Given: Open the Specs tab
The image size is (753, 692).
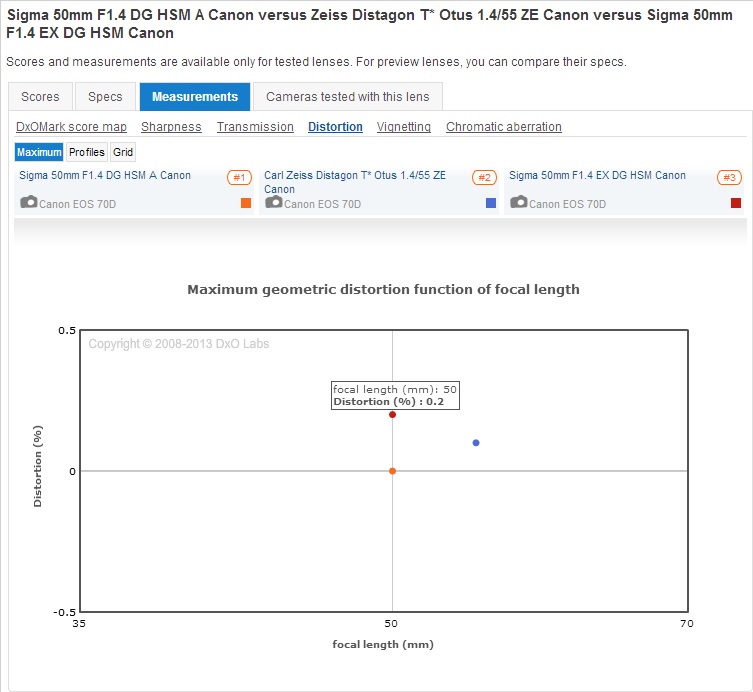Looking at the screenshot, I should tap(105, 97).
